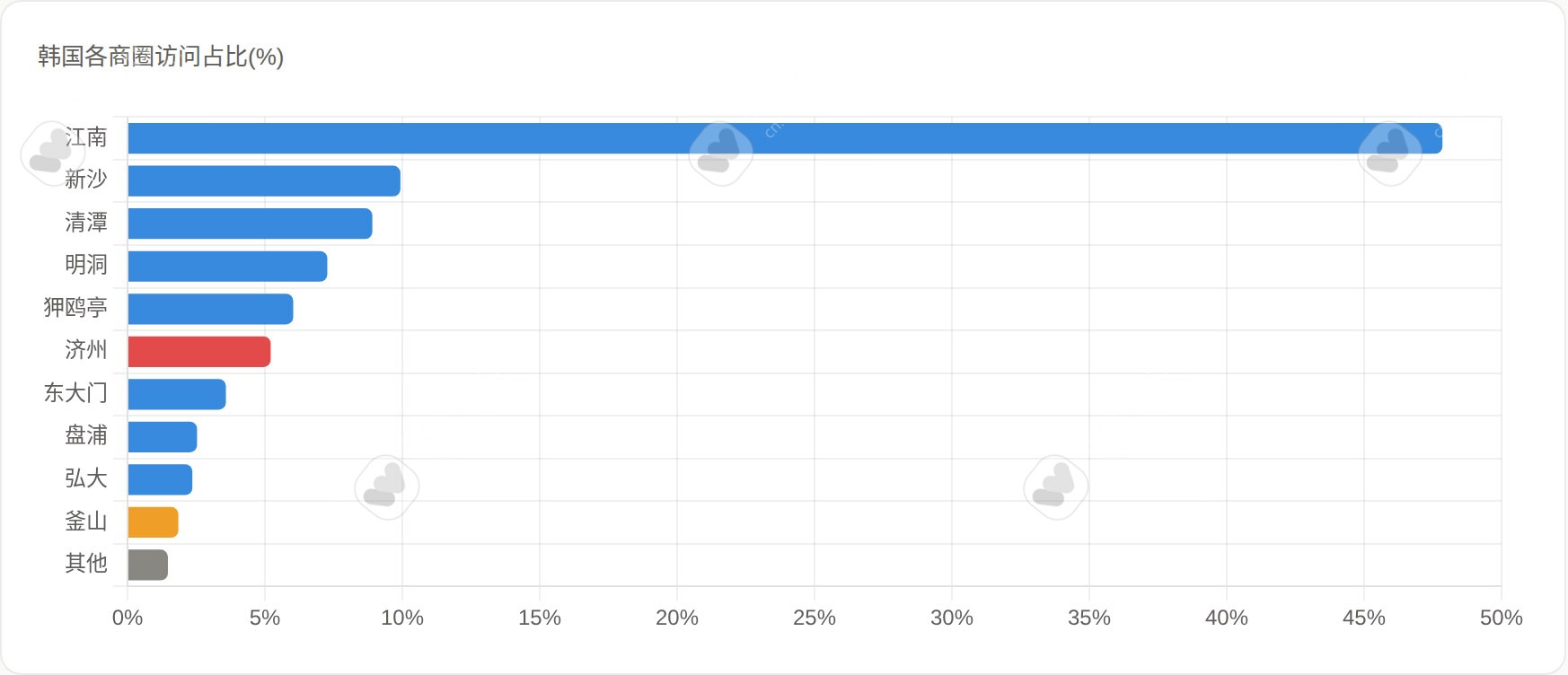Select the 狎鸥亭 bar
Image resolution: width=1568 pixels, height=675 pixels.
click(x=211, y=309)
